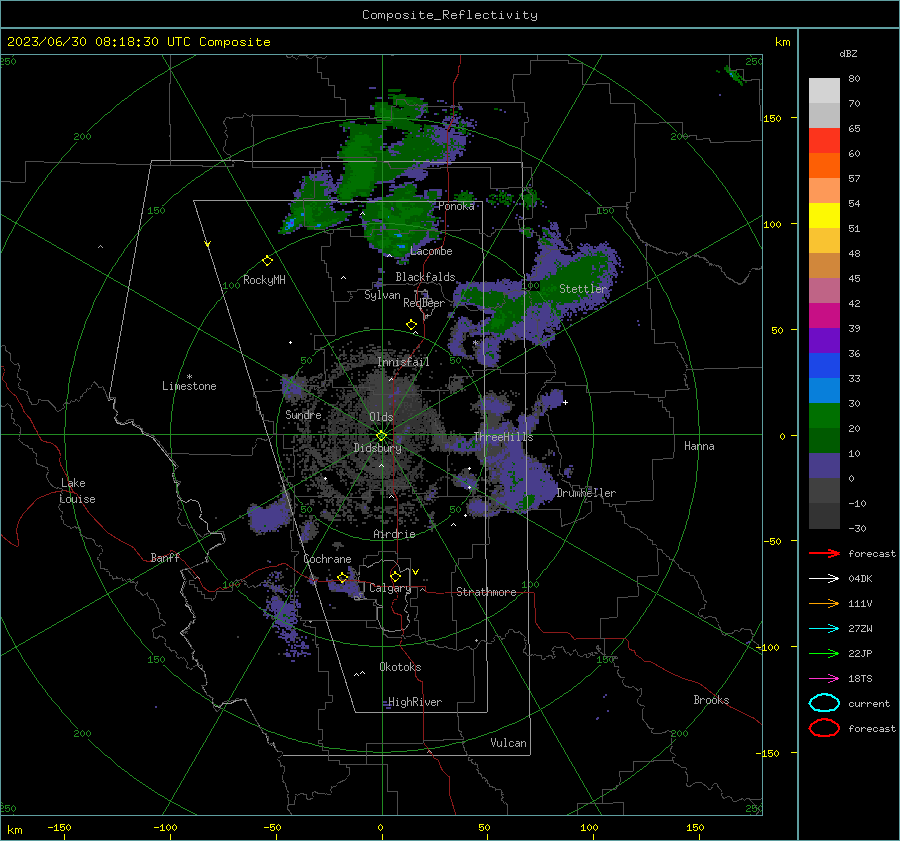Click the RockyMH label
This screenshot has width=900, height=841.
pyautogui.click(x=264, y=280)
